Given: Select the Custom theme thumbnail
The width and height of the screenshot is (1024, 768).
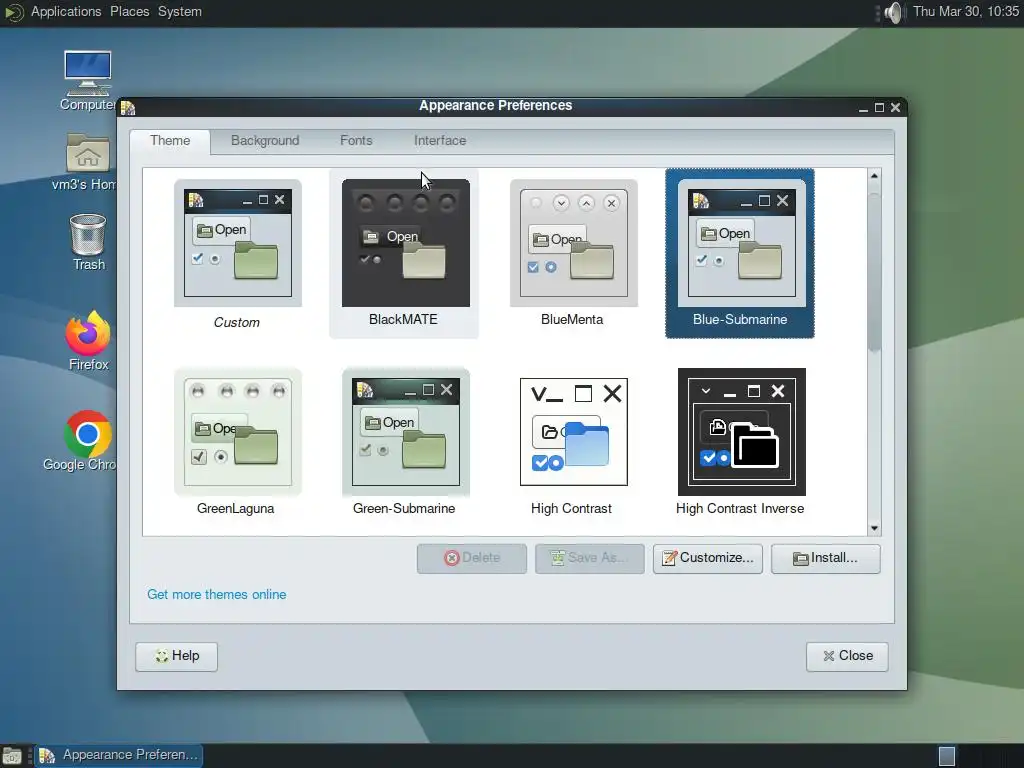Looking at the screenshot, I should click(x=238, y=243).
